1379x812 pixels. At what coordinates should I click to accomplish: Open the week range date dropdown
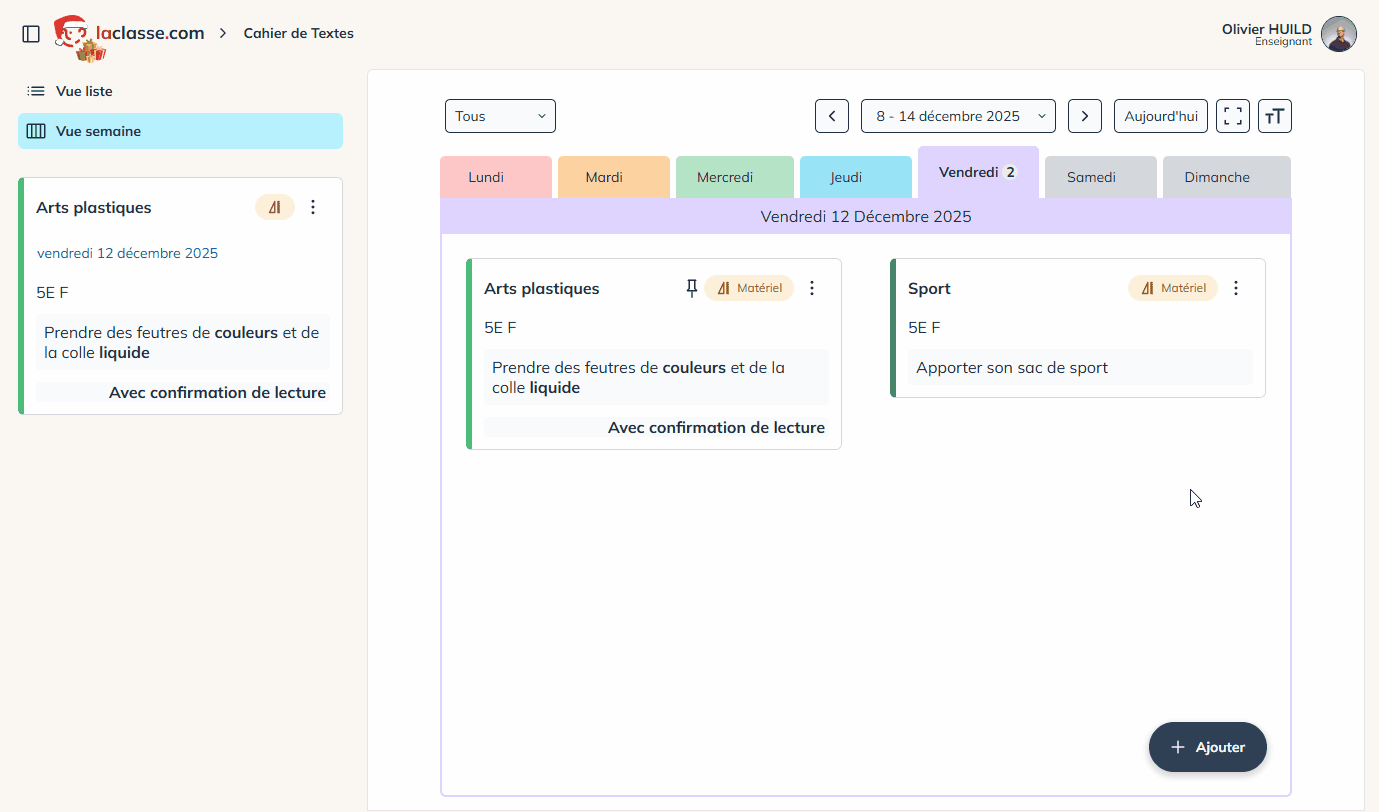pos(958,116)
